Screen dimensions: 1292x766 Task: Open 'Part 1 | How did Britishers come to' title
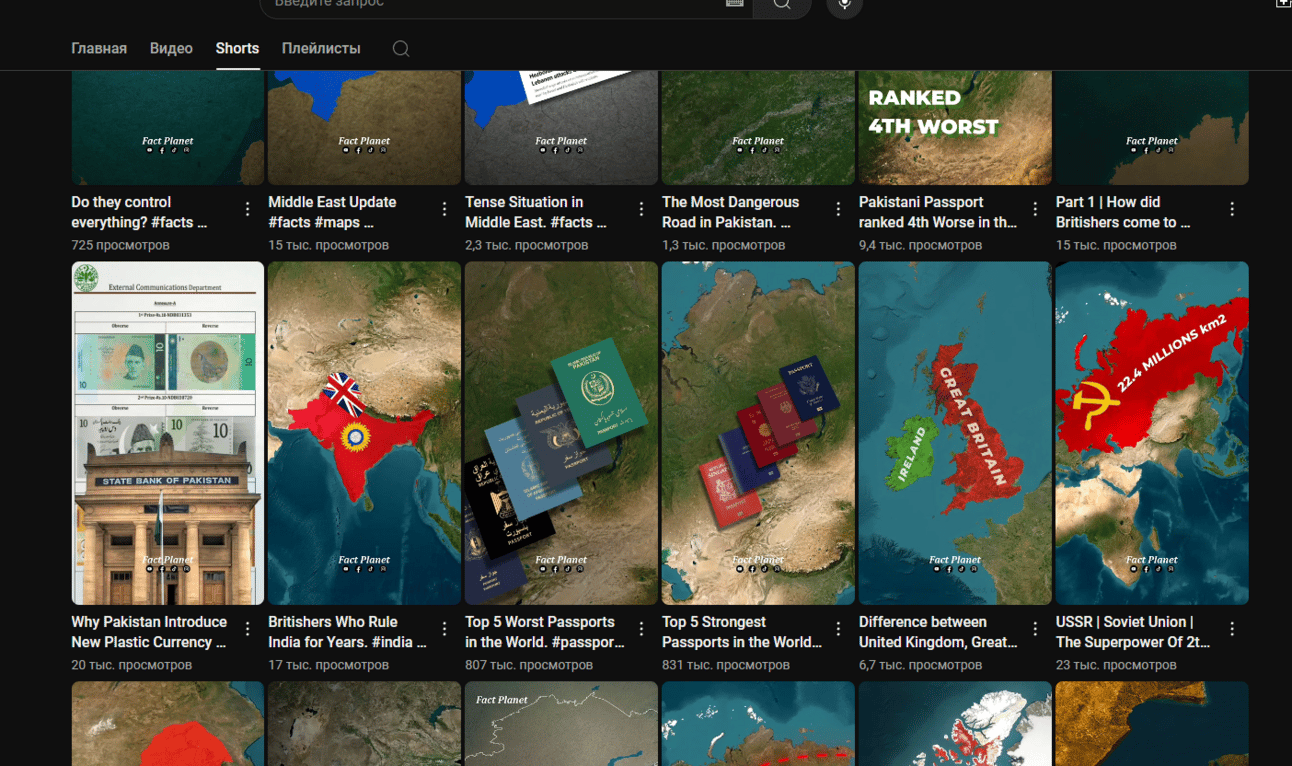[x=1123, y=212]
